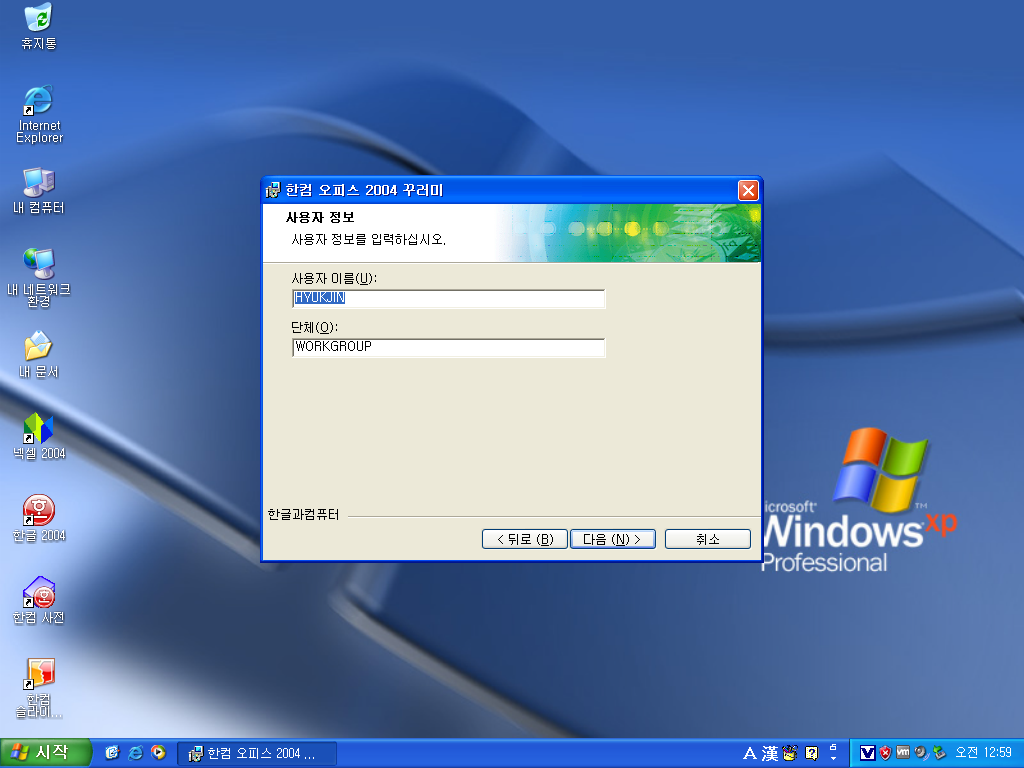1024x768 pixels.
Task: Click the VMware tools tray icon
Action: pyautogui.click(x=903, y=753)
